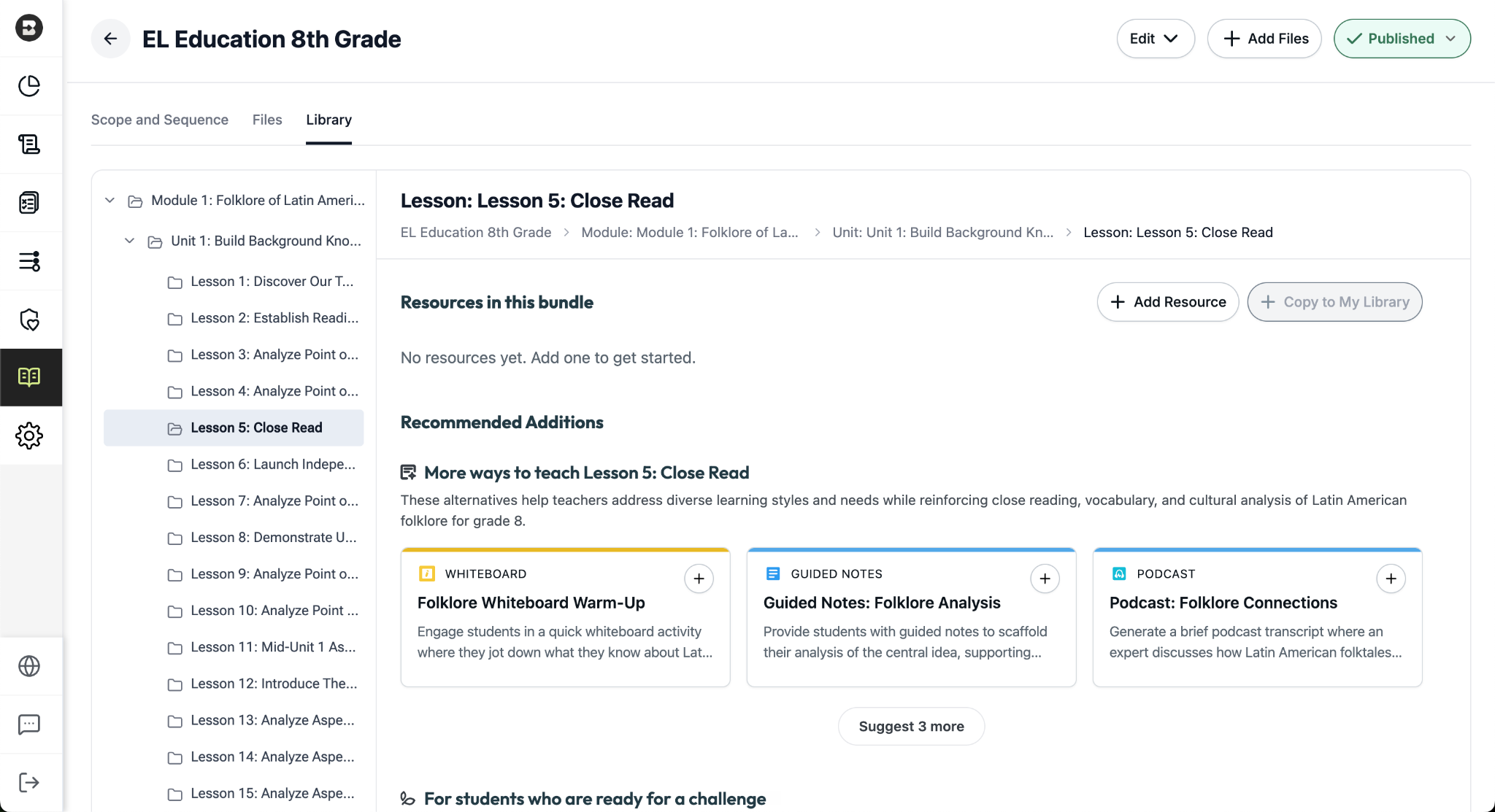This screenshot has width=1495, height=812.
Task: Select Lesson 12: Introduce The... in tree
Action: coord(234,684)
